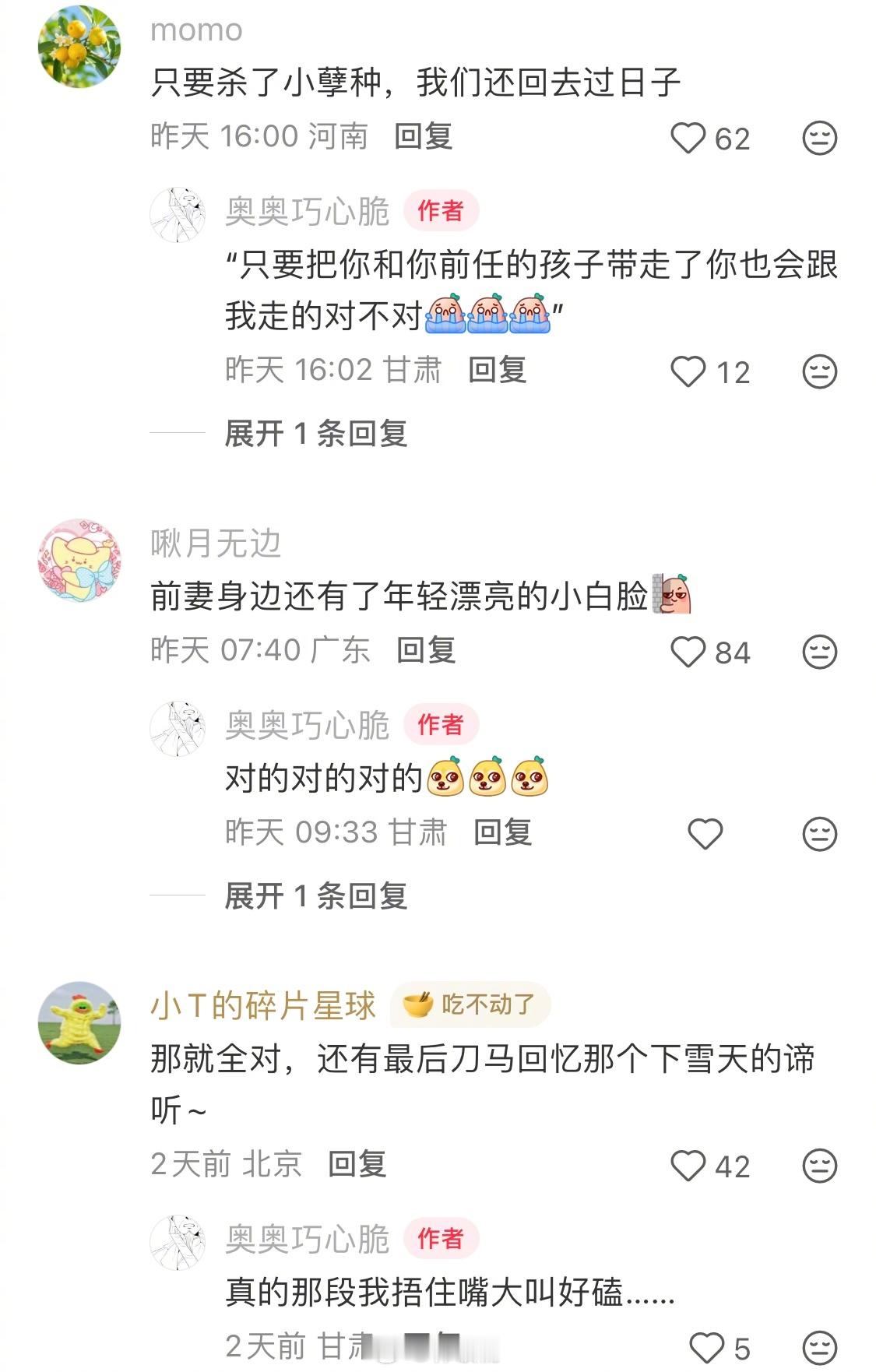
Task: Tap dislike face icon on momo's comment
Action: pos(819,139)
